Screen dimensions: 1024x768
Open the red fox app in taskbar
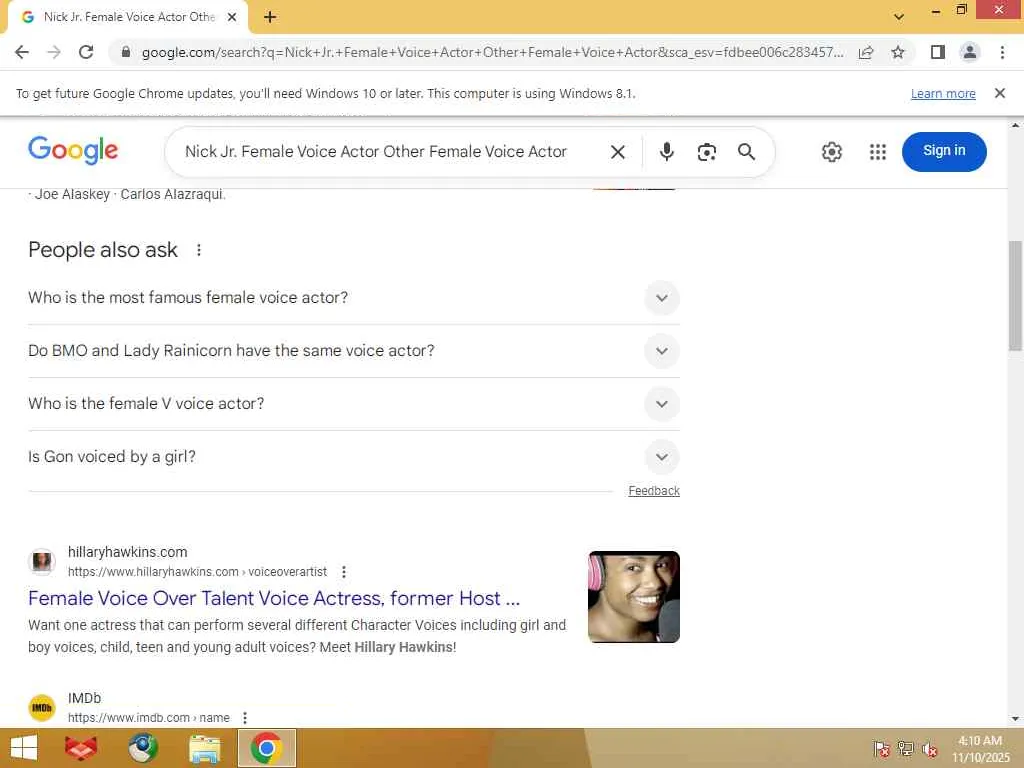point(81,748)
